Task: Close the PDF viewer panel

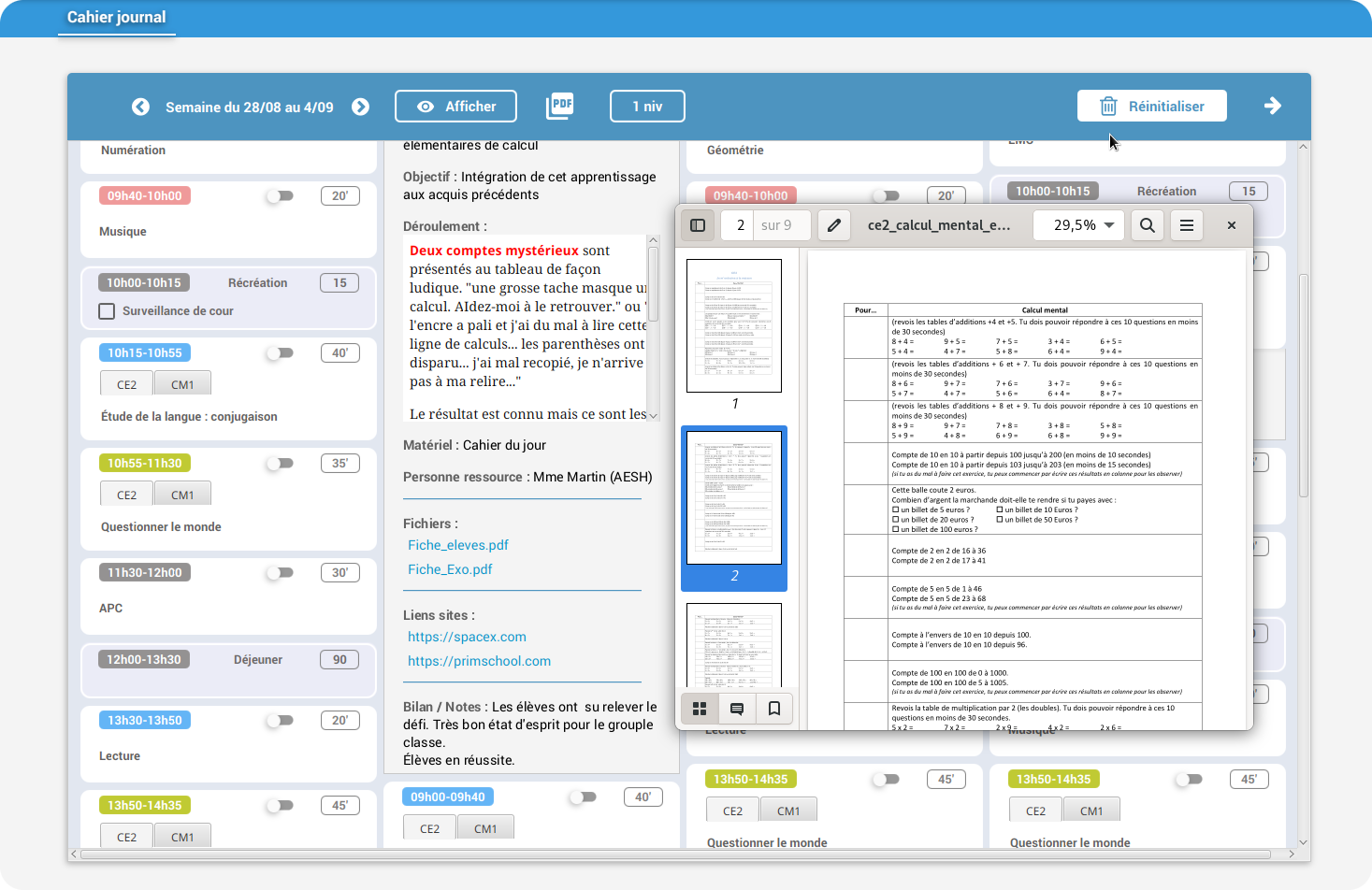Action: pos(1232,224)
